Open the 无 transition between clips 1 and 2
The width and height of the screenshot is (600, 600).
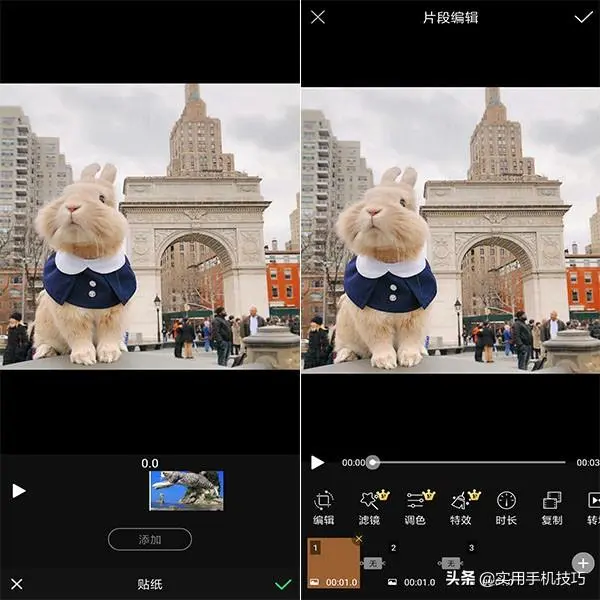tap(373, 563)
